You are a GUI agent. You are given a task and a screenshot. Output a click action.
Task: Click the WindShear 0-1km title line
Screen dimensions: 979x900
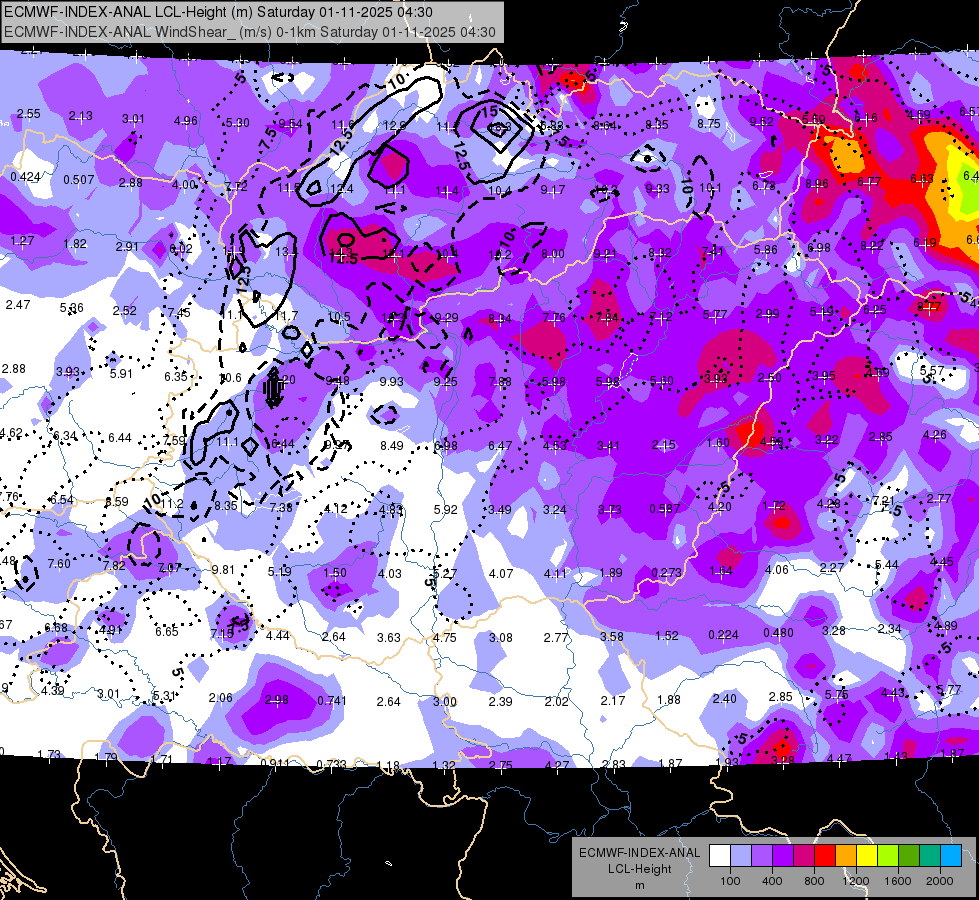tap(250, 32)
